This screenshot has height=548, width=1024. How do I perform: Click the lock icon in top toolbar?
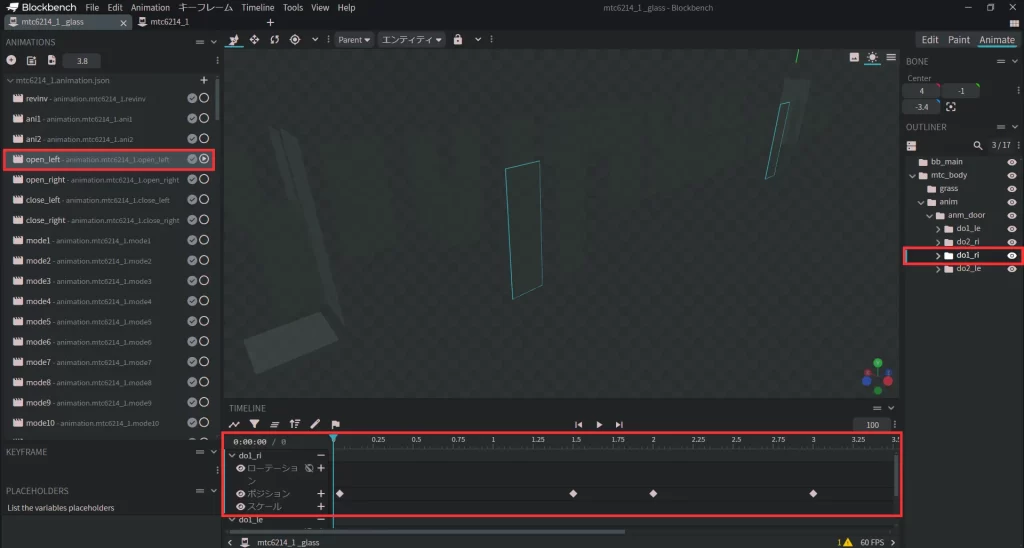458,40
